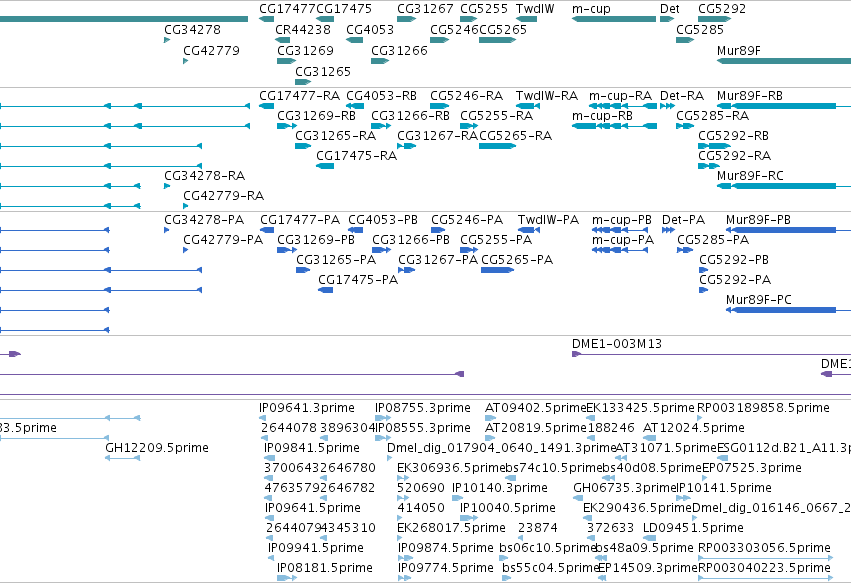The image size is (851, 583).
Task: Select EST IP09841.5prime
Action: (269, 458)
